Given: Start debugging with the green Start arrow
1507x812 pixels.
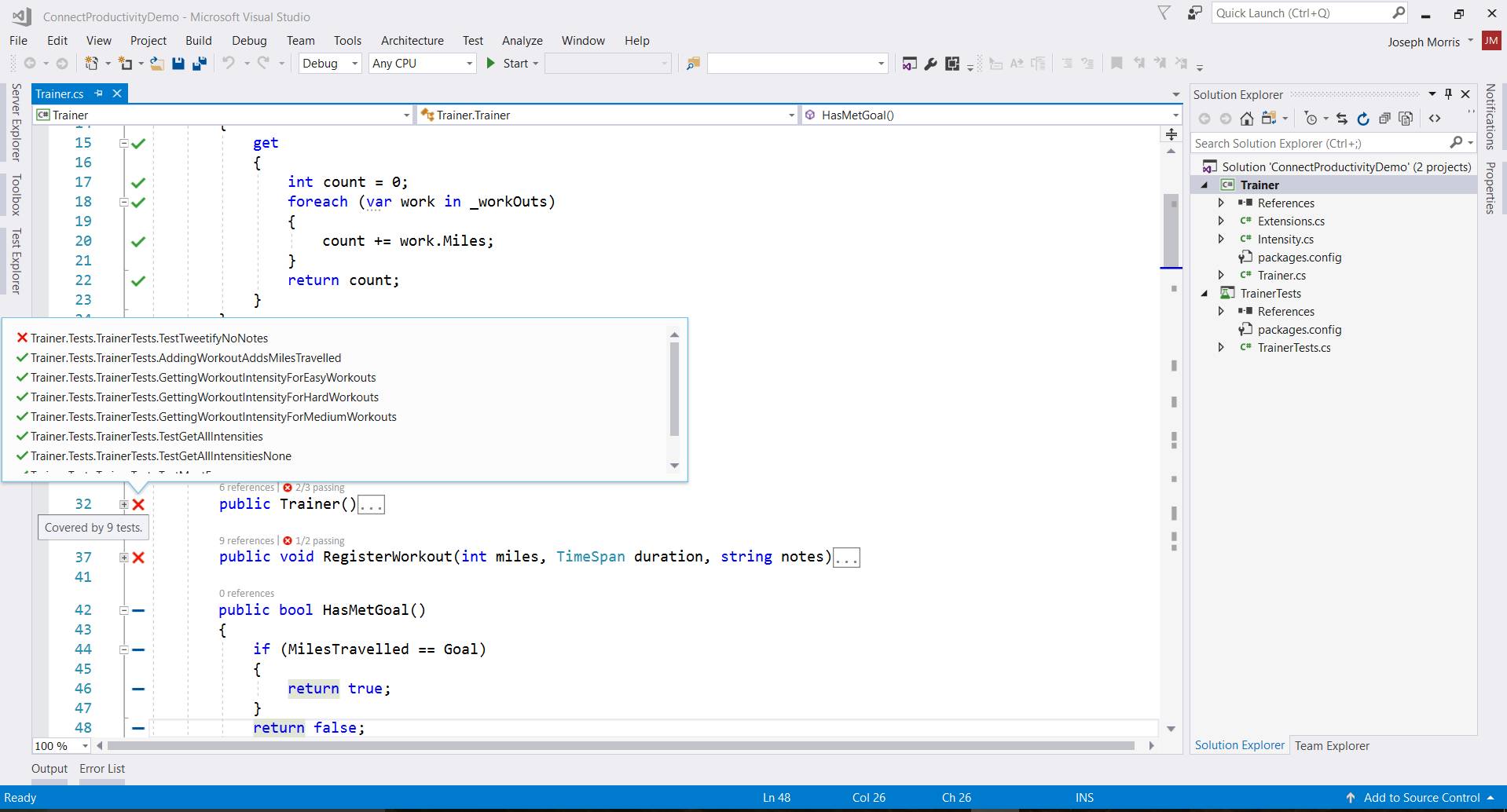Looking at the screenshot, I should pyautogui.click(x=490, y=63).
